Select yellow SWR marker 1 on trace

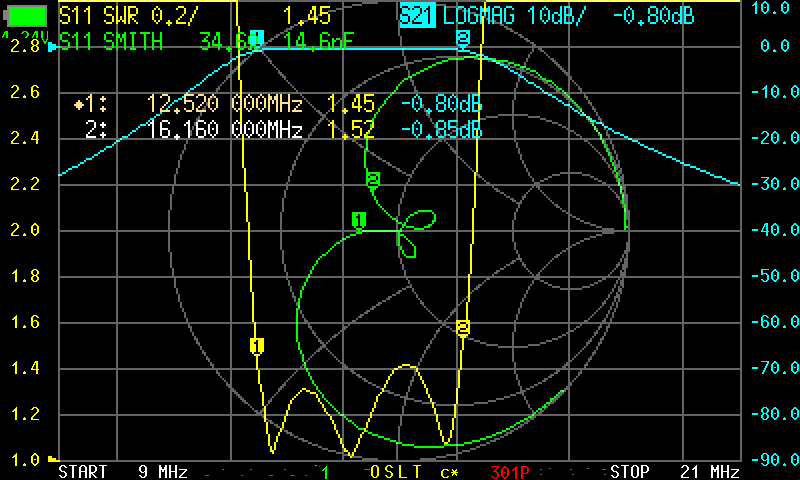[x=257, y=346]
